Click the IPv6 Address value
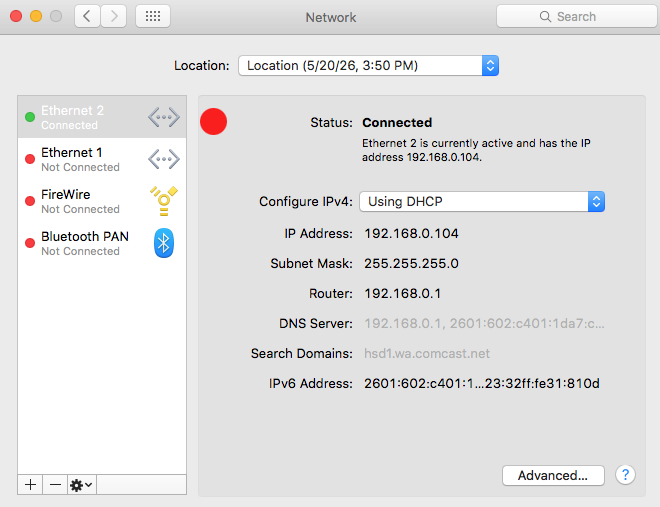This screenshot has width=660, height=507. [x=482, y=383]
